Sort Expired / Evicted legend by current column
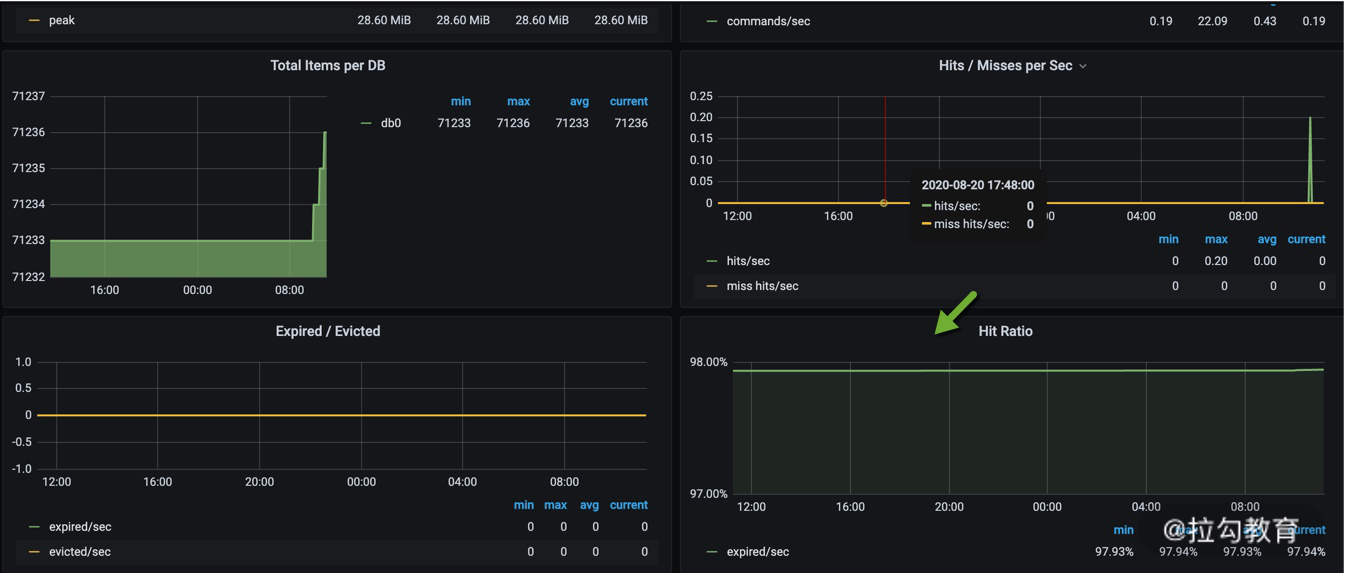The image size is (1345, 573). pos(629,505)
